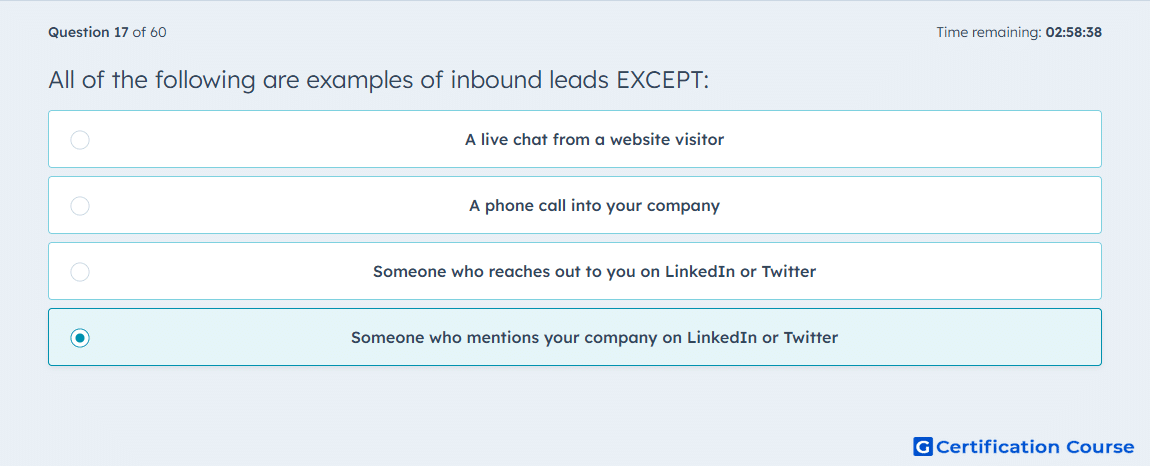Select radio button for phone call option
Screen dimensions: 1150x466
click(80, 206)
